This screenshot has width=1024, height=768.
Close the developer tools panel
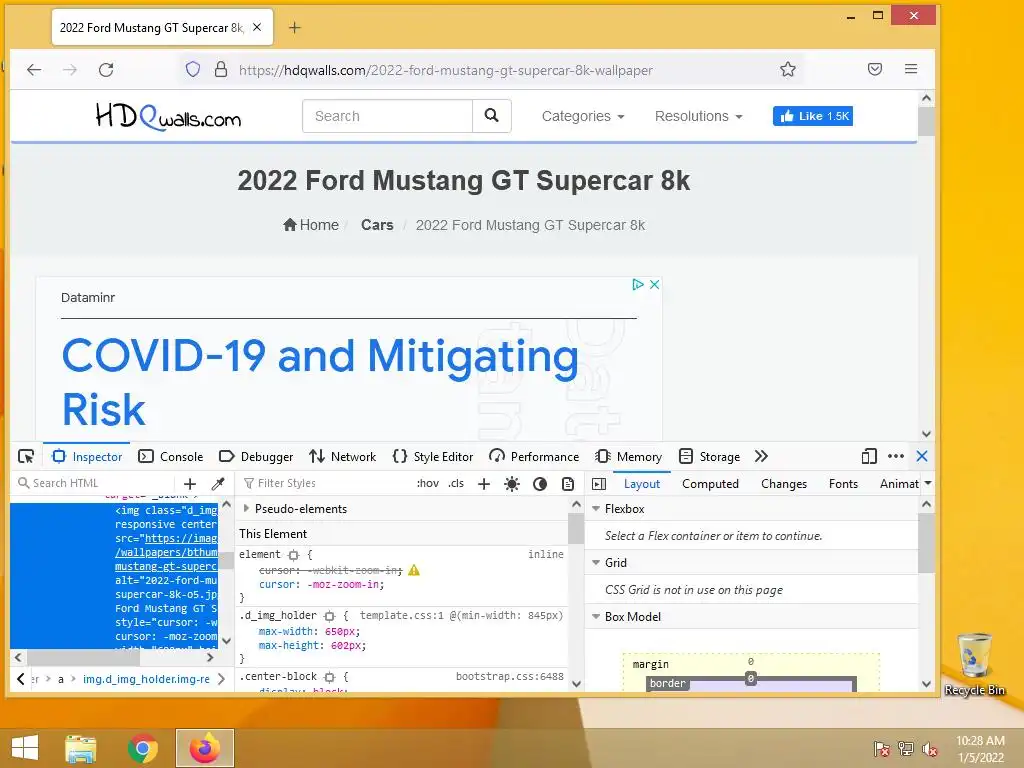pos(922,456)
